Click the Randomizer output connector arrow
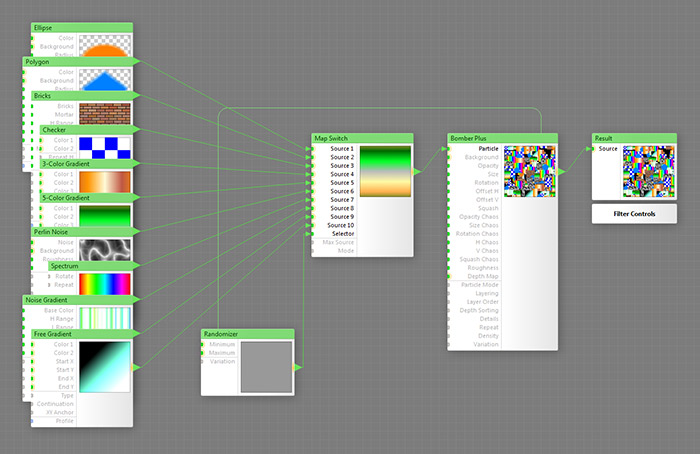Screen dimensions: 700x454 298,367
